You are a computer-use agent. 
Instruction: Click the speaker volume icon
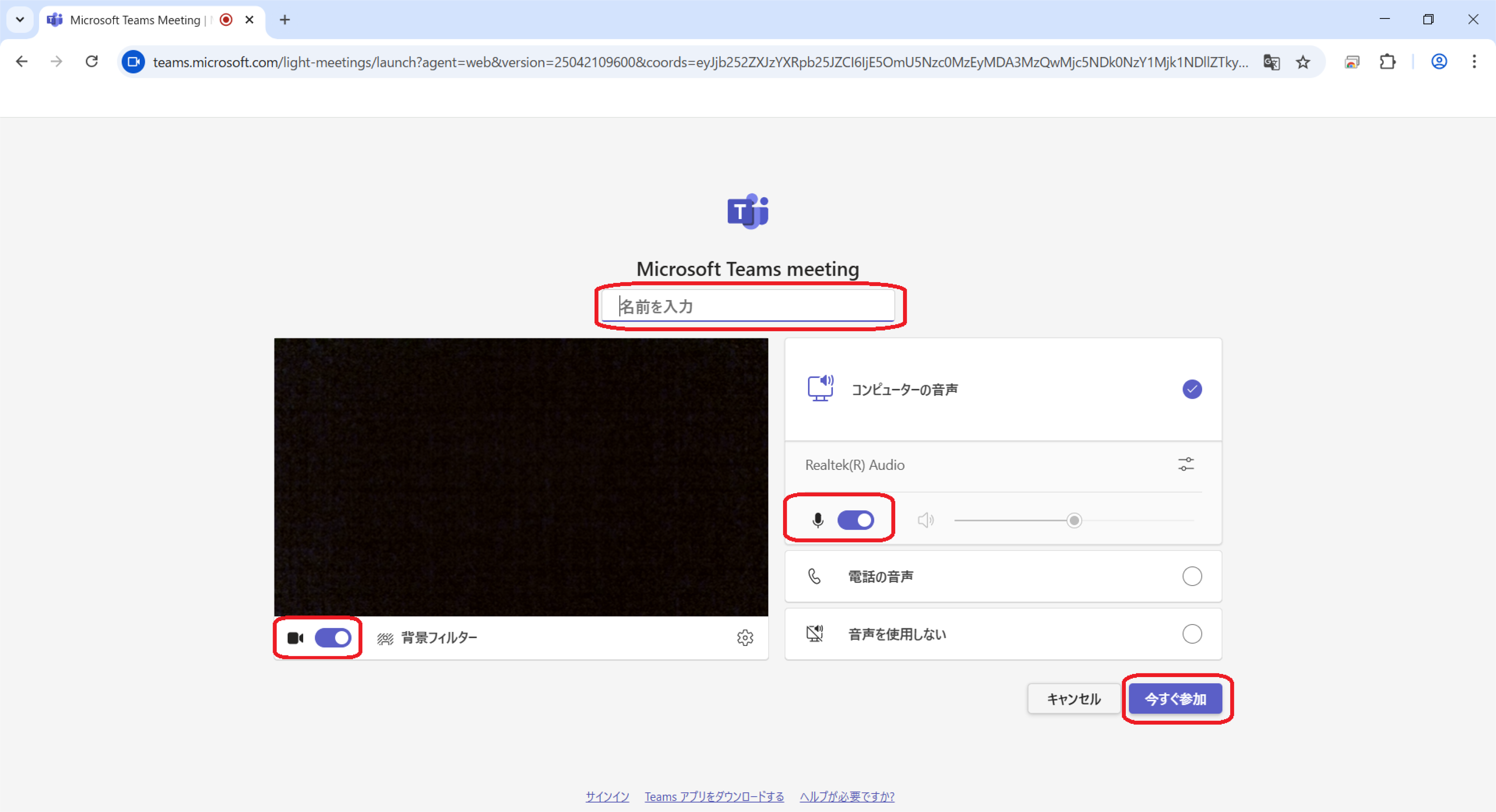point(926,520)
